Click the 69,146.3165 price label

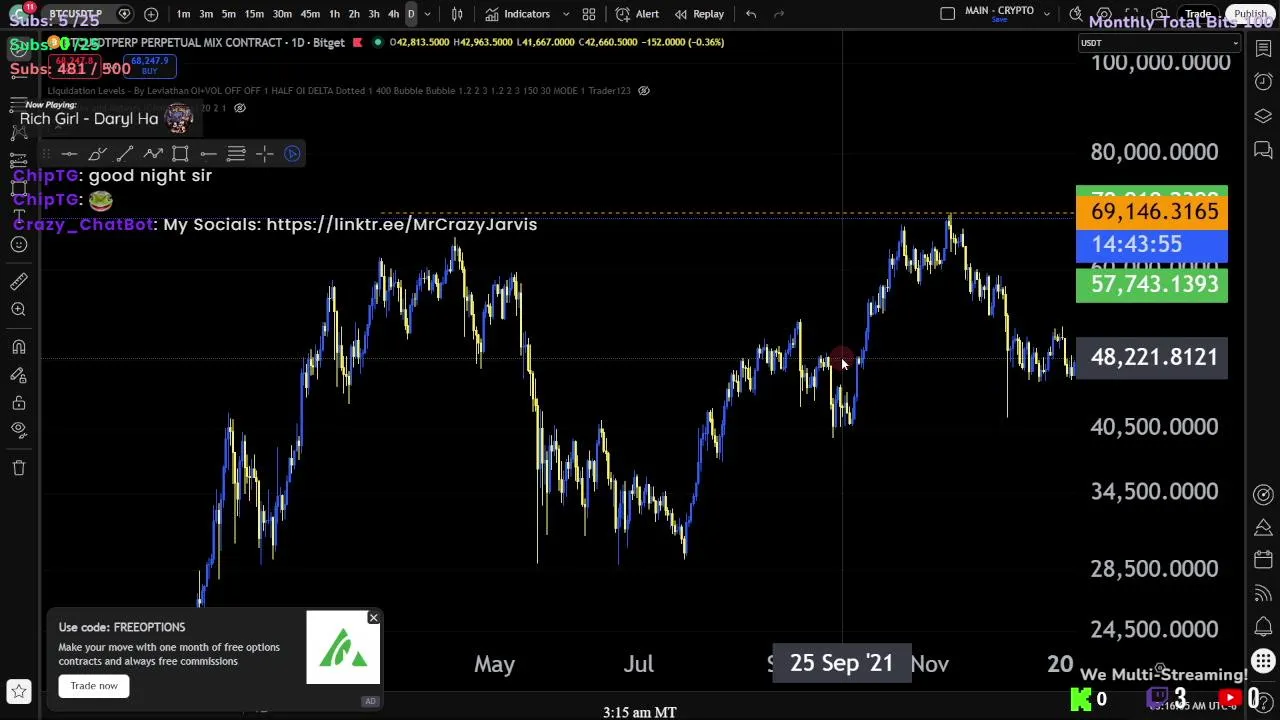pyautogui.click(x=1152, y=212)
